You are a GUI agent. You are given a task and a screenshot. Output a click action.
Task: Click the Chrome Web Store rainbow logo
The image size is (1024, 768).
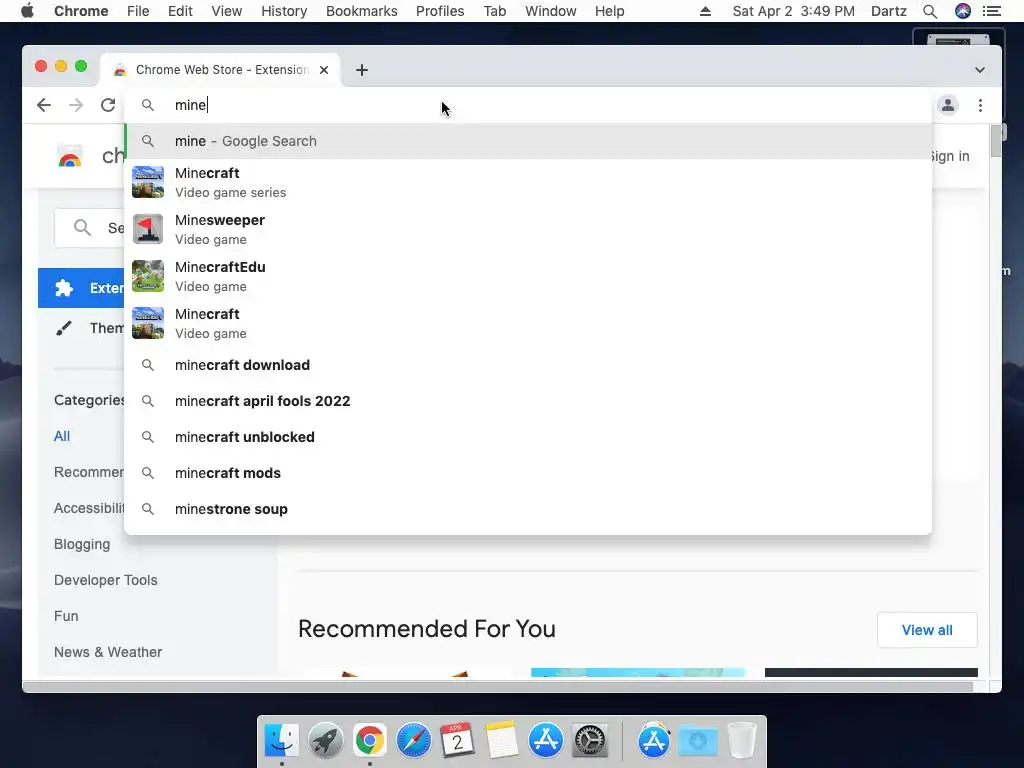(70, 157)
